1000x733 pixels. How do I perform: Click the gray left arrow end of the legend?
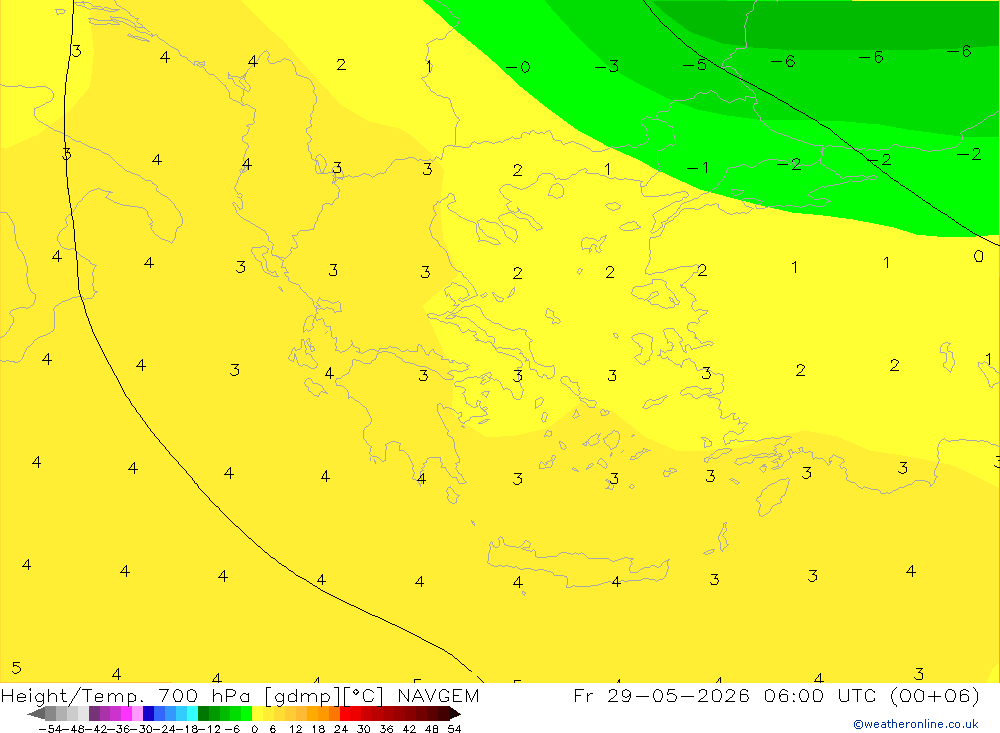click(x=36, y=714)
